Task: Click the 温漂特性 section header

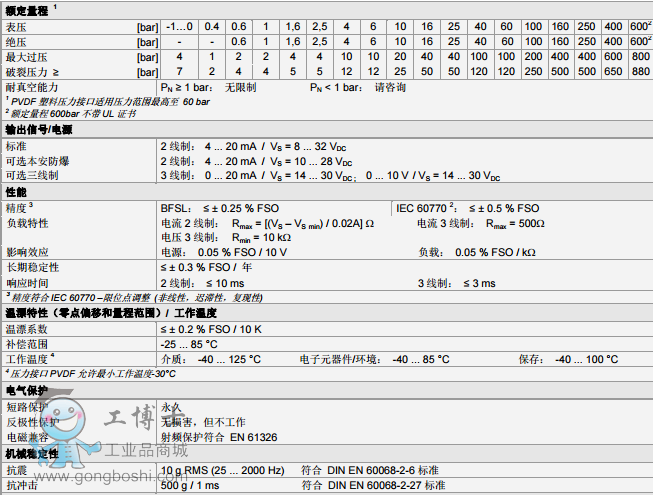Action: 111,313
